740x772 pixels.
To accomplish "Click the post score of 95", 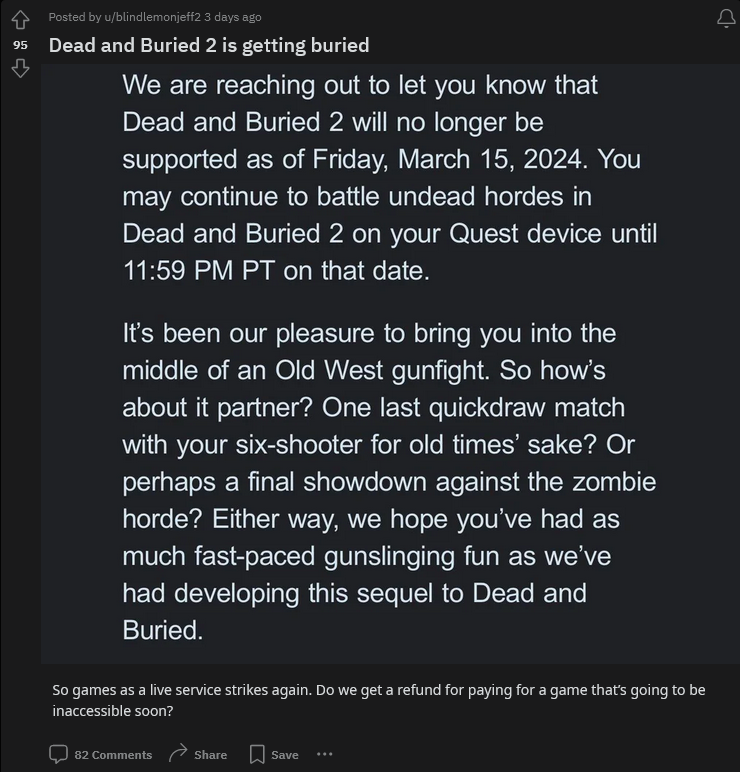I will click(20, 45).
